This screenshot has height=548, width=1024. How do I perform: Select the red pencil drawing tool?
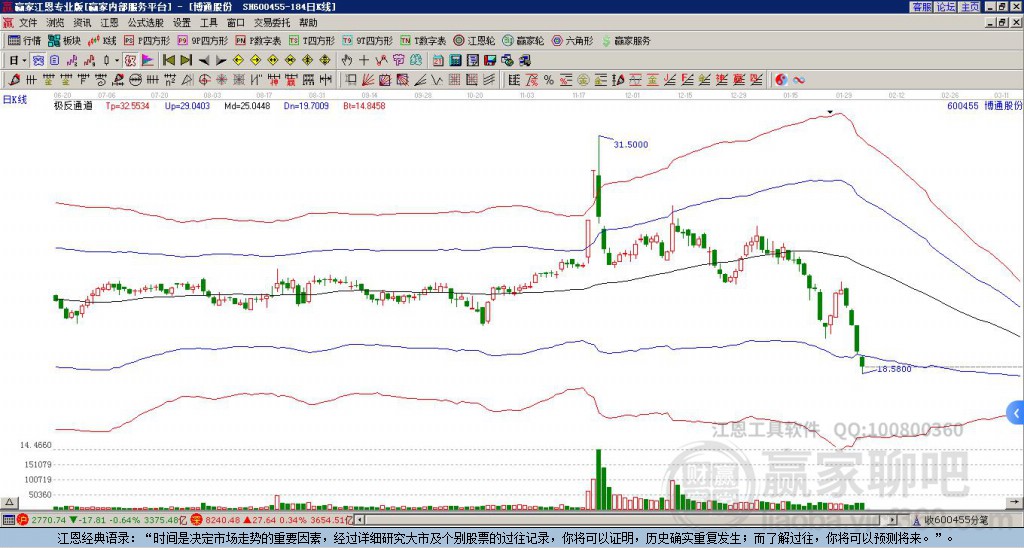tap(14, 80)
